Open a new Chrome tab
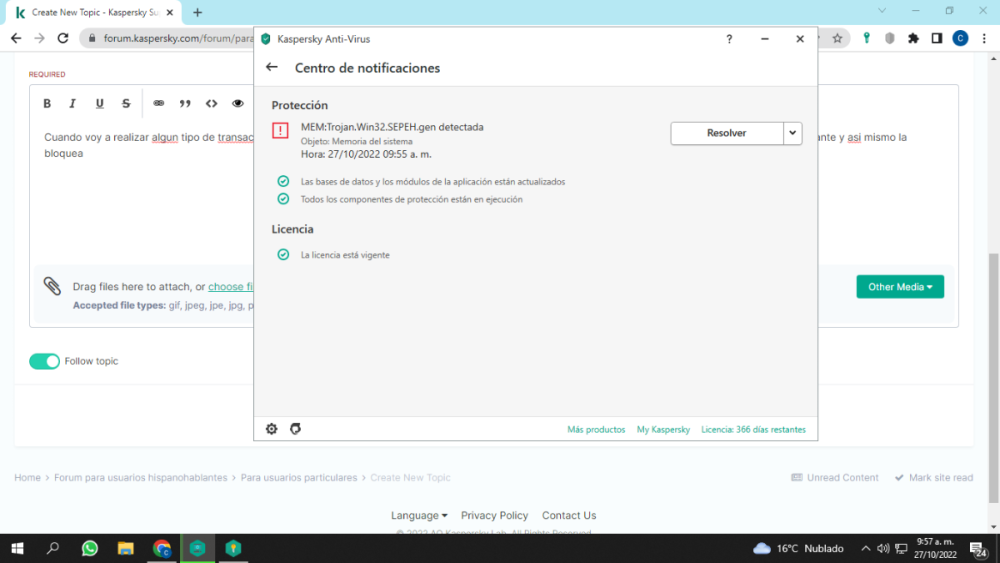 [x=198, y=12]
